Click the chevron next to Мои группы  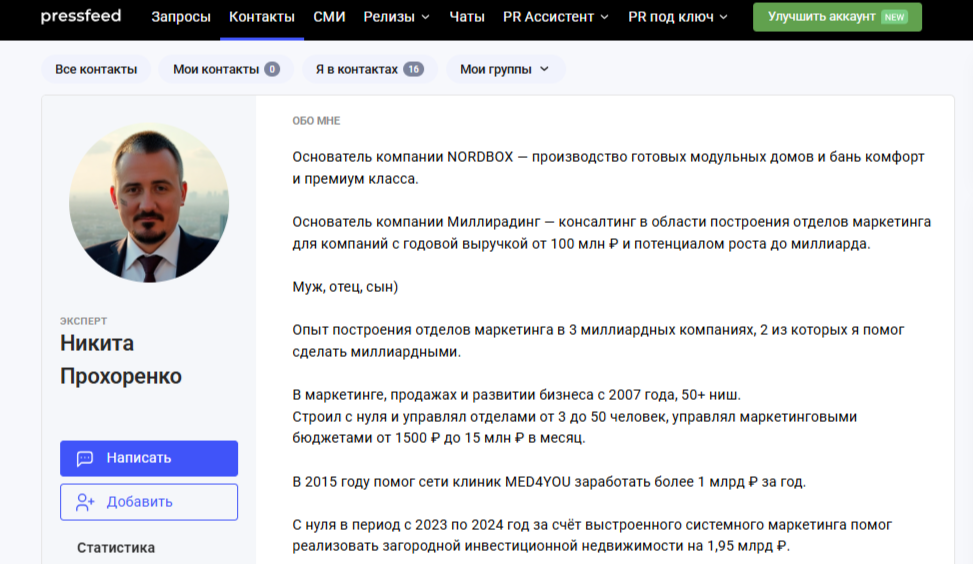pos(544,69)
